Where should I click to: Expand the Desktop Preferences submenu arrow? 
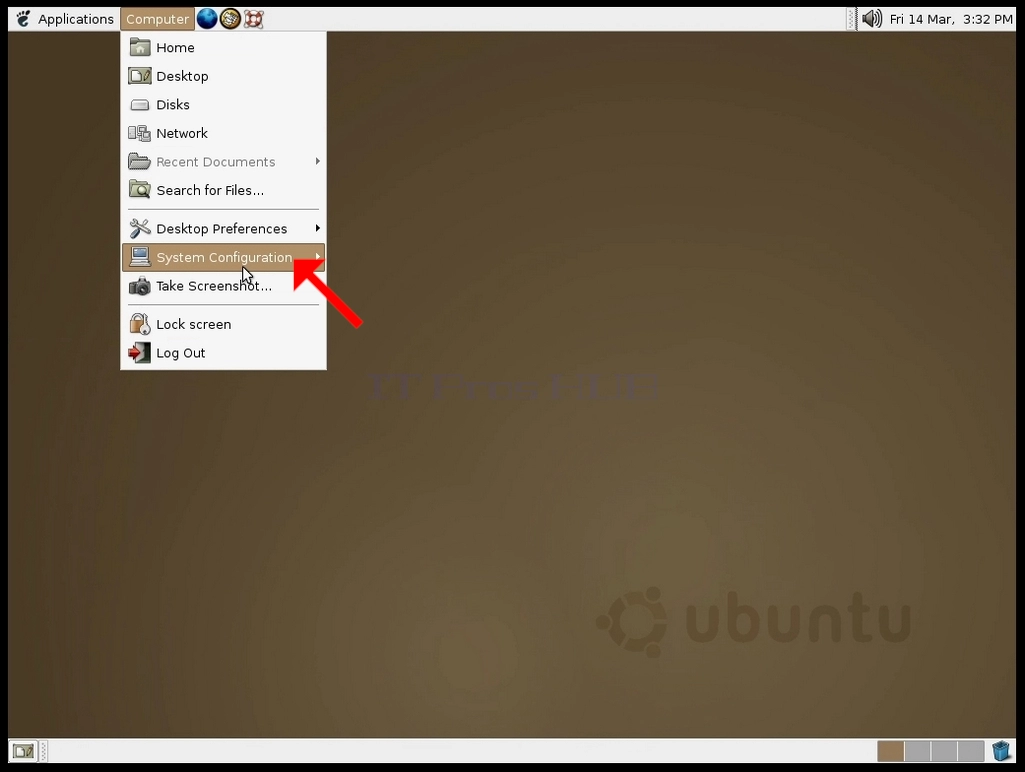(318, 228)
